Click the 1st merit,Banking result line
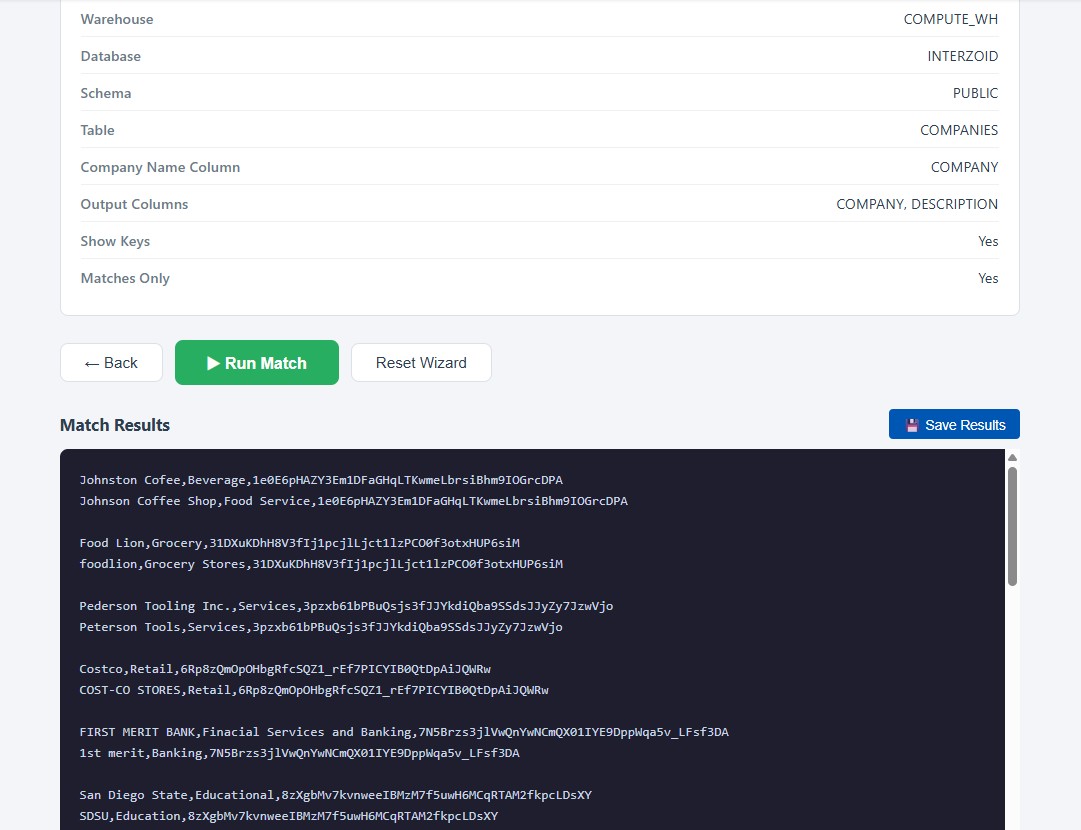The width and height of the screenshot is (1081, 830). [x=299, y=753]
